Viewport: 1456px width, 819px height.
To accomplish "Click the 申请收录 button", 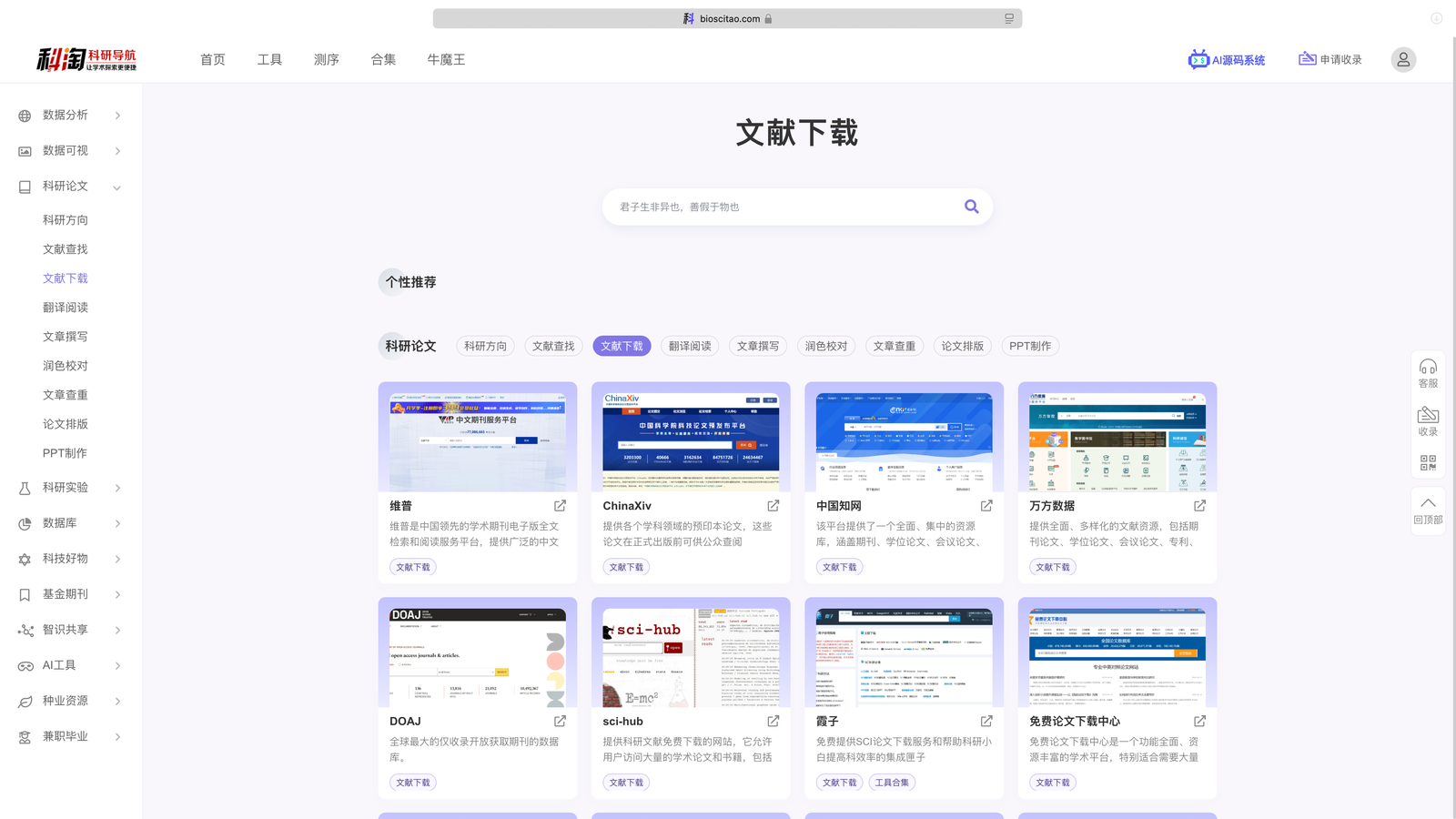I will tap(1330, 59).
